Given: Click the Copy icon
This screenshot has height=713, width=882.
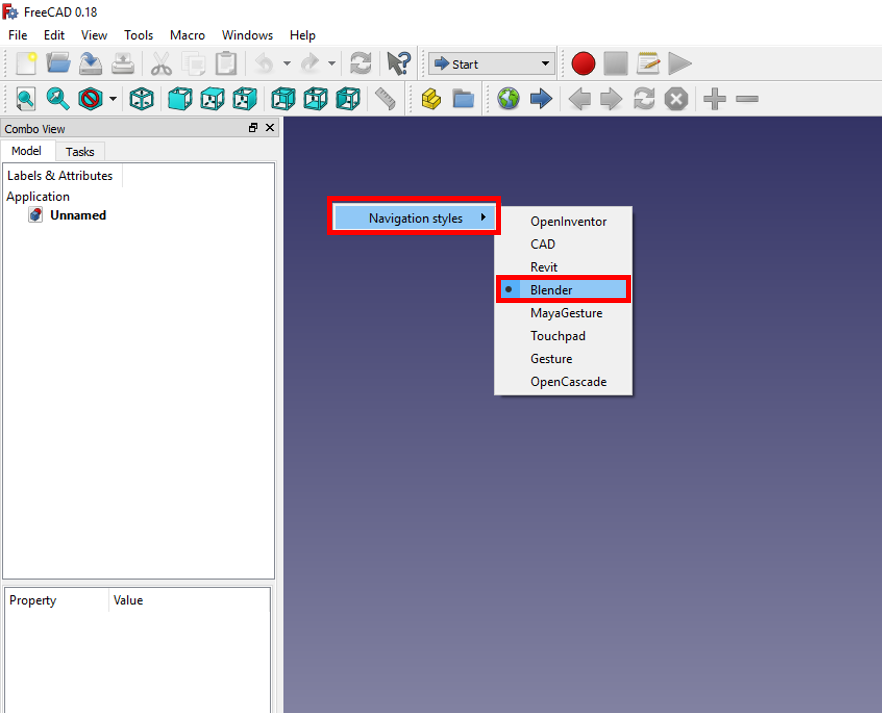Looking at the screenshot, I should coord(194,64).
